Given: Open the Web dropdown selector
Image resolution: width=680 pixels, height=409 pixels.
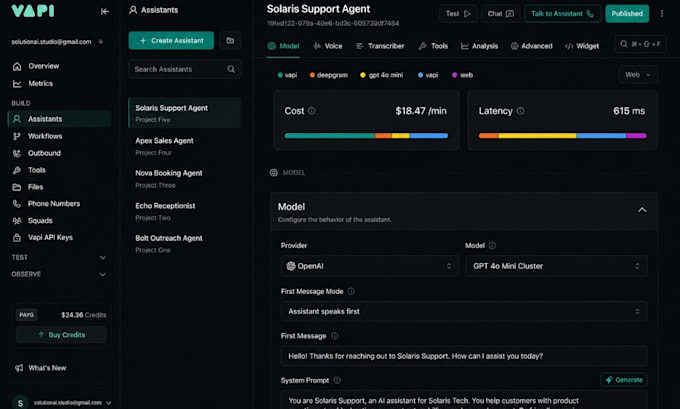Looking at the screenshot, I should pyautogui.click(x=638, y=75).
